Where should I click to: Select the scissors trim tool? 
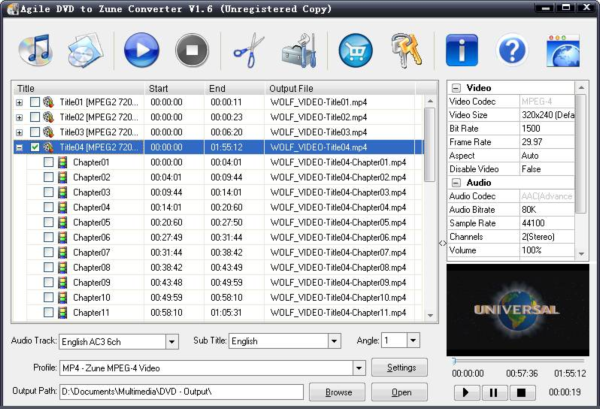pos(248,50)
